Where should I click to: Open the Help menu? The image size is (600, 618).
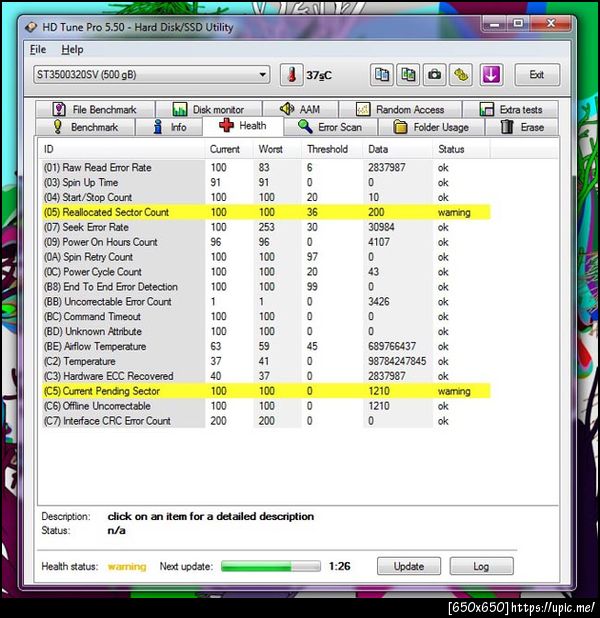pos(72,50)
